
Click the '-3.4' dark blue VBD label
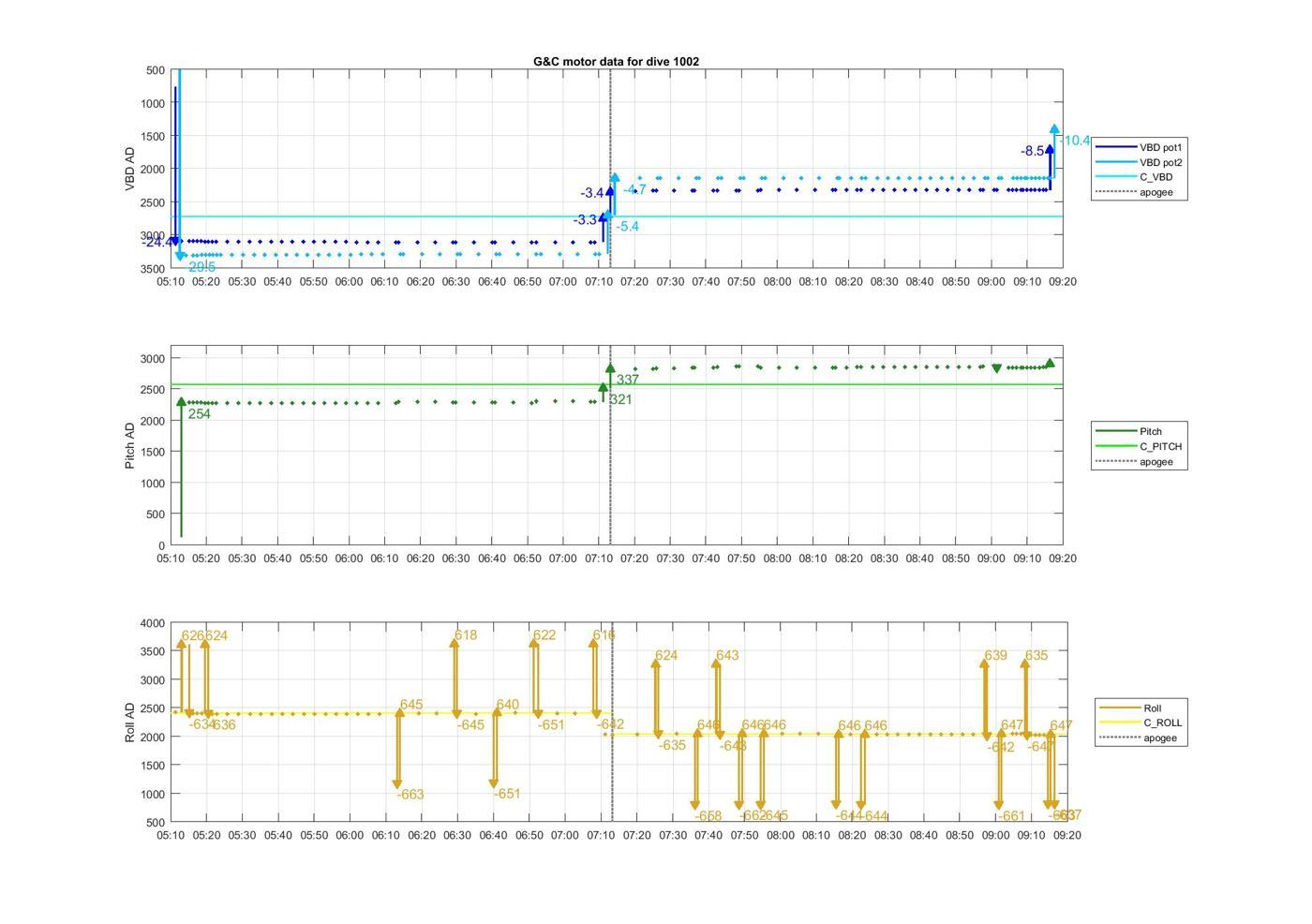[x=592, y=193]
